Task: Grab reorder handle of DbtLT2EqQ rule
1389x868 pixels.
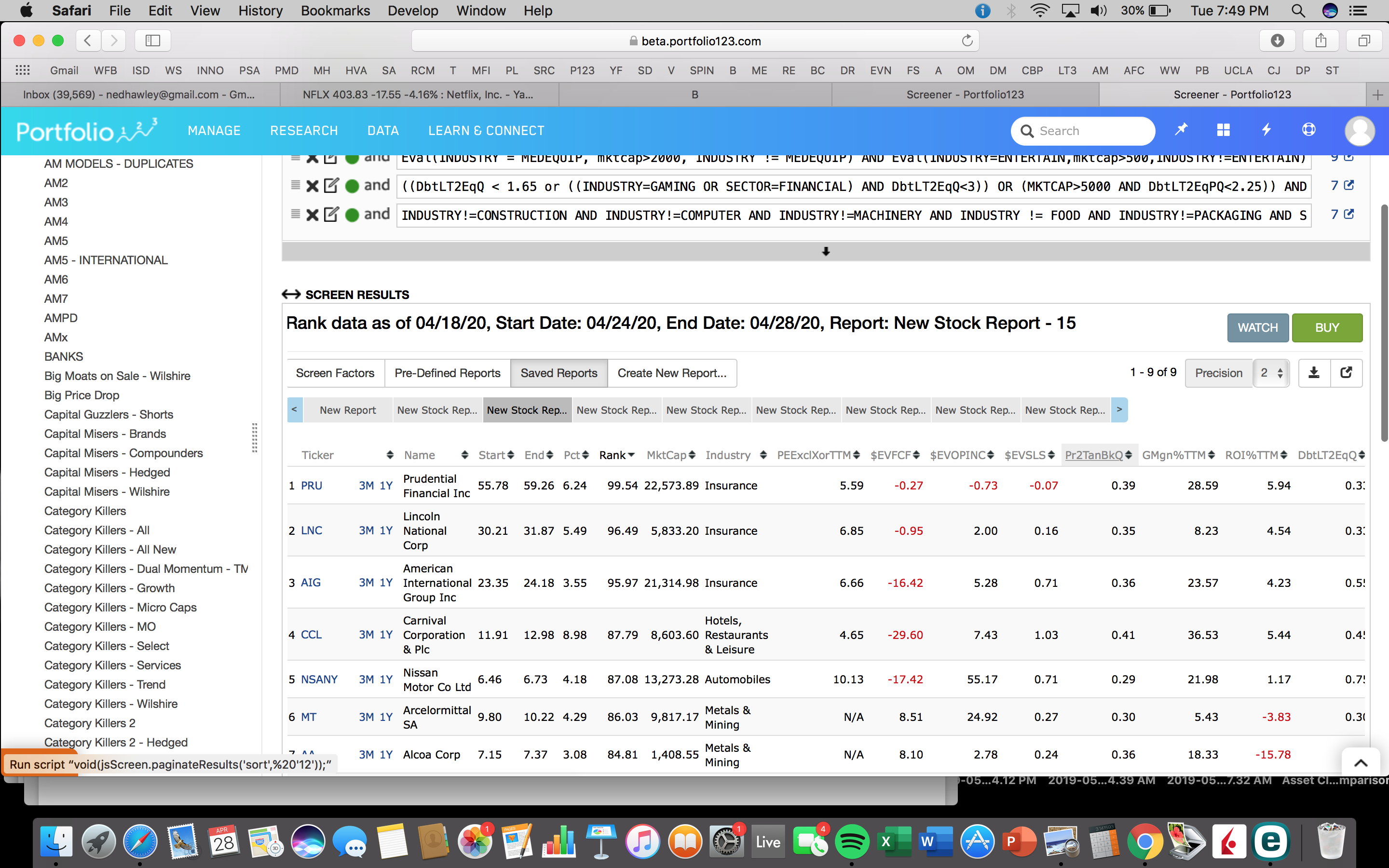Action: pyautogui.click(x=295, y=185)
